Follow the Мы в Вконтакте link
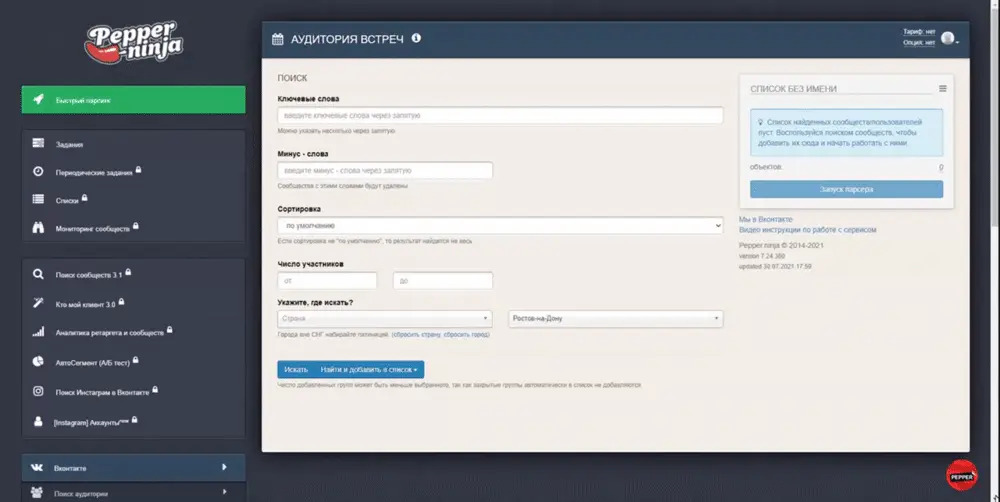1000x502 pixels. pos(765,219)
